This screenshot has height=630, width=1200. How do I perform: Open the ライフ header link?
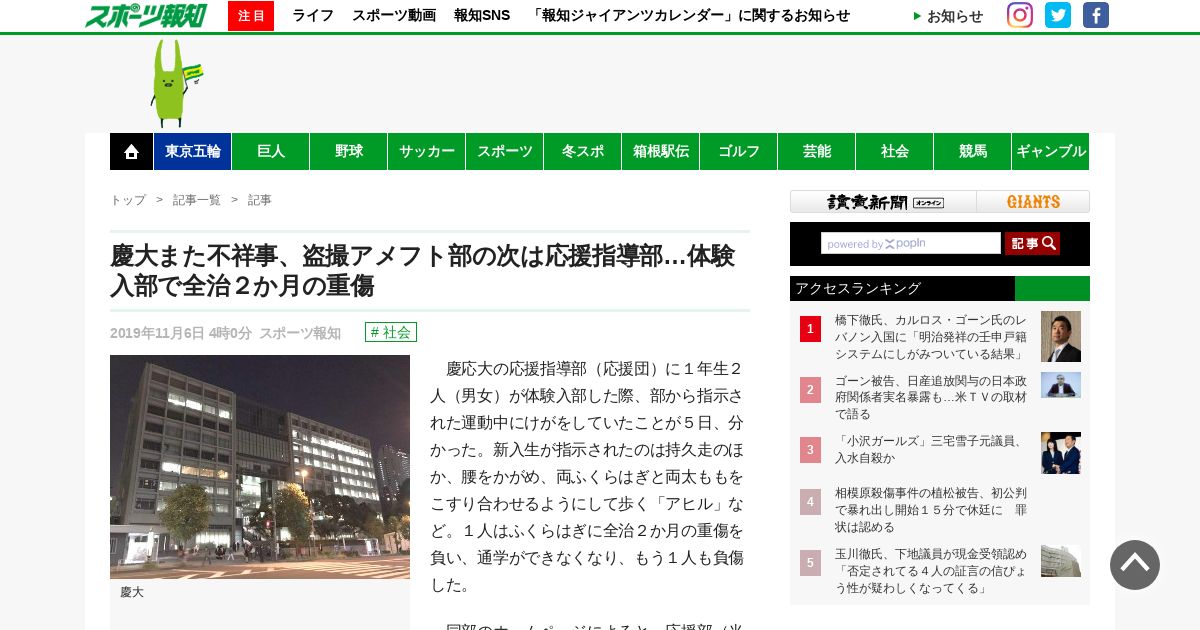(x=313, y=16)
